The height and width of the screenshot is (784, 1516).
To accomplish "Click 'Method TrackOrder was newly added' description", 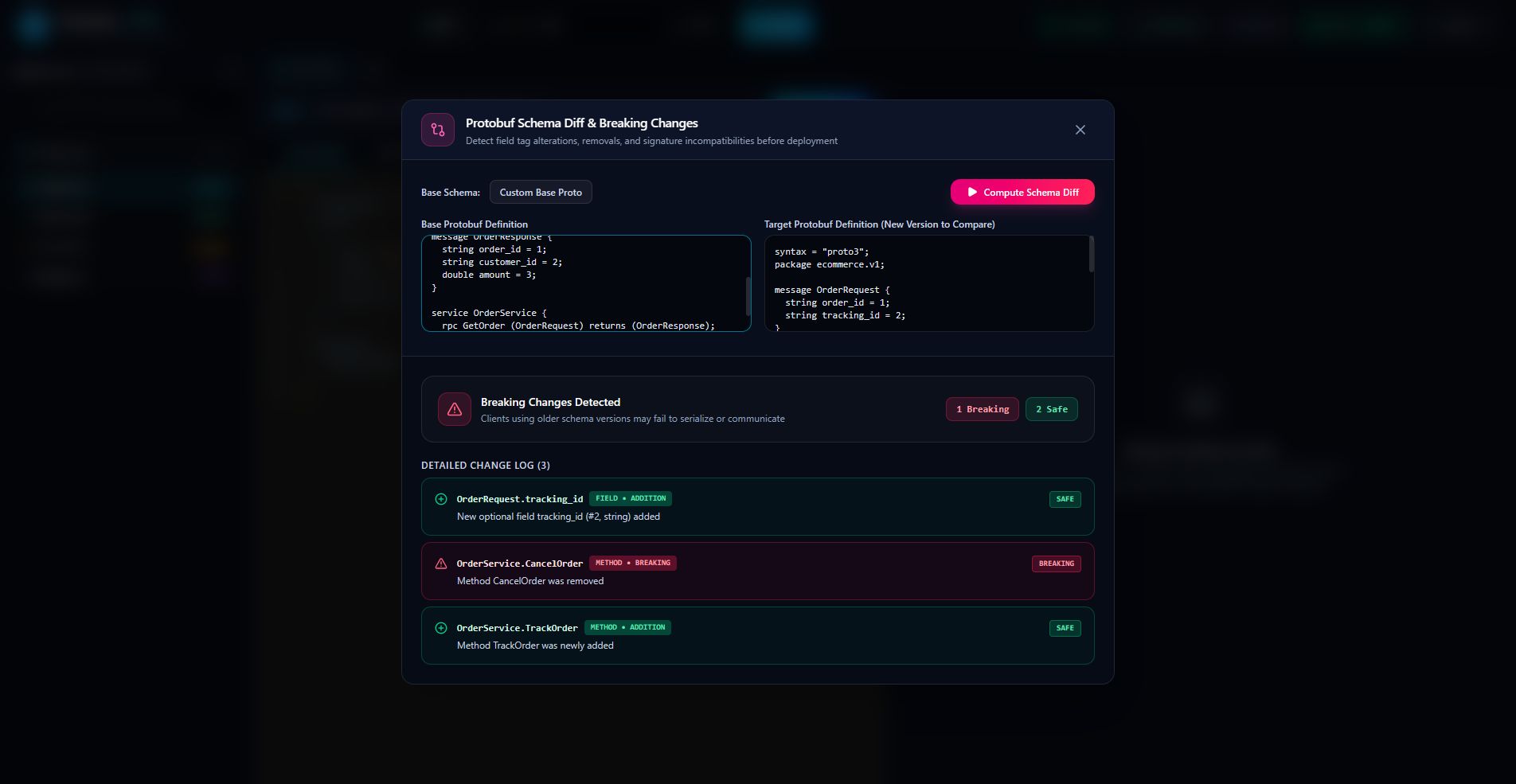I will [x=535, y=646].
